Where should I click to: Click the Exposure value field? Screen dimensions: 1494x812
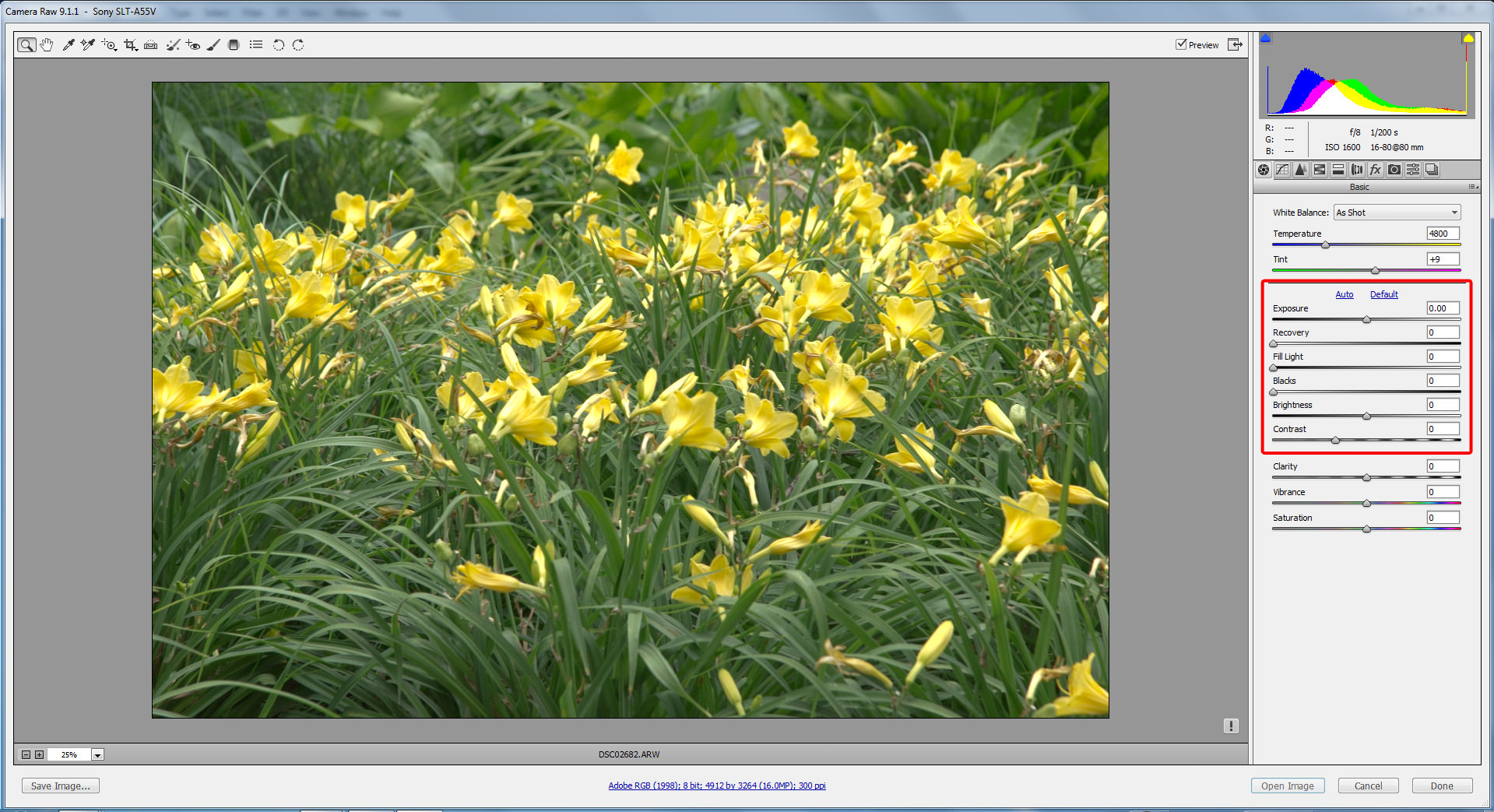(1443, 308)
